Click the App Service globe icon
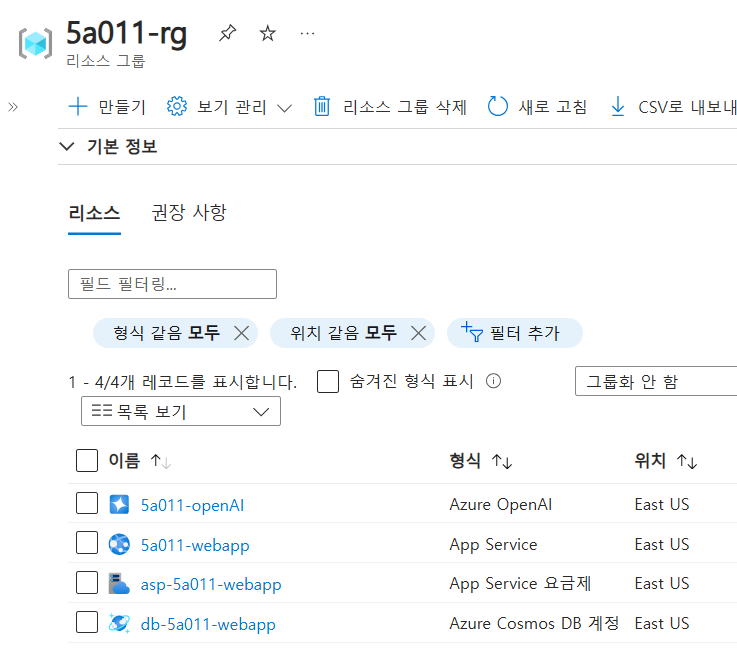This screenshot has height=659, width=737. coord(119,544)
